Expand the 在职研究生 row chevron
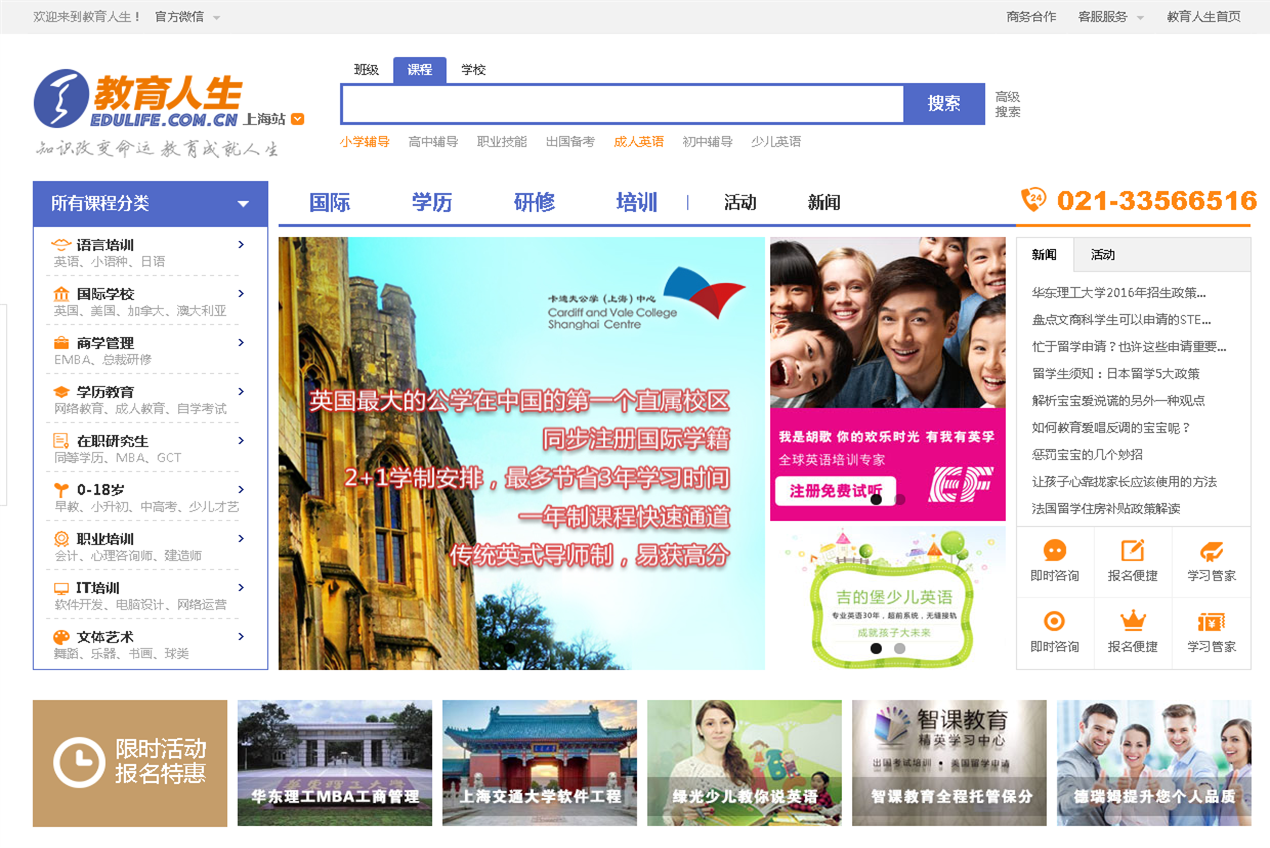Image resolution: width=1270 pixels, height=848 pixels. tap(241, 440)
